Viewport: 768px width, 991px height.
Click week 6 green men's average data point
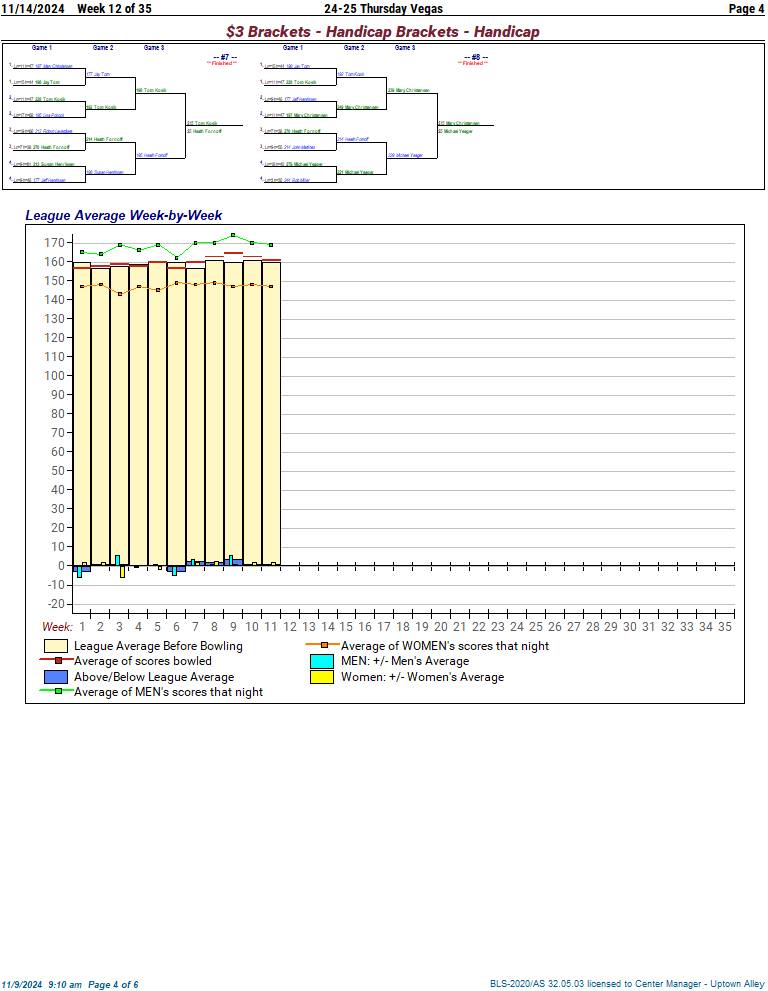(x=176, y=258)
